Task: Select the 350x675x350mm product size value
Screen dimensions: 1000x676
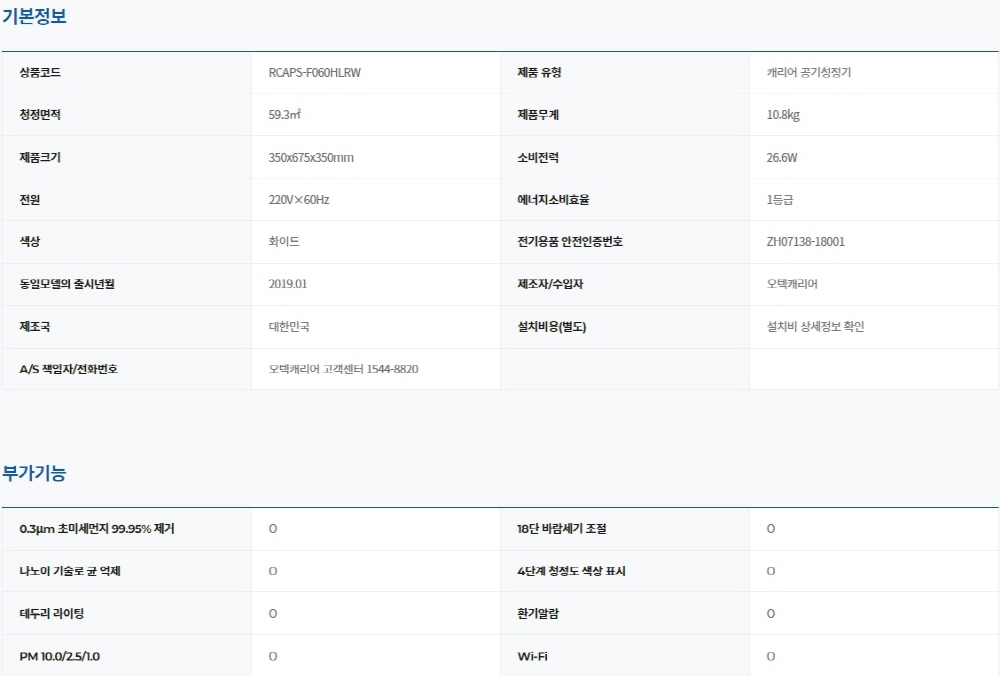Action: coord(311,158)
